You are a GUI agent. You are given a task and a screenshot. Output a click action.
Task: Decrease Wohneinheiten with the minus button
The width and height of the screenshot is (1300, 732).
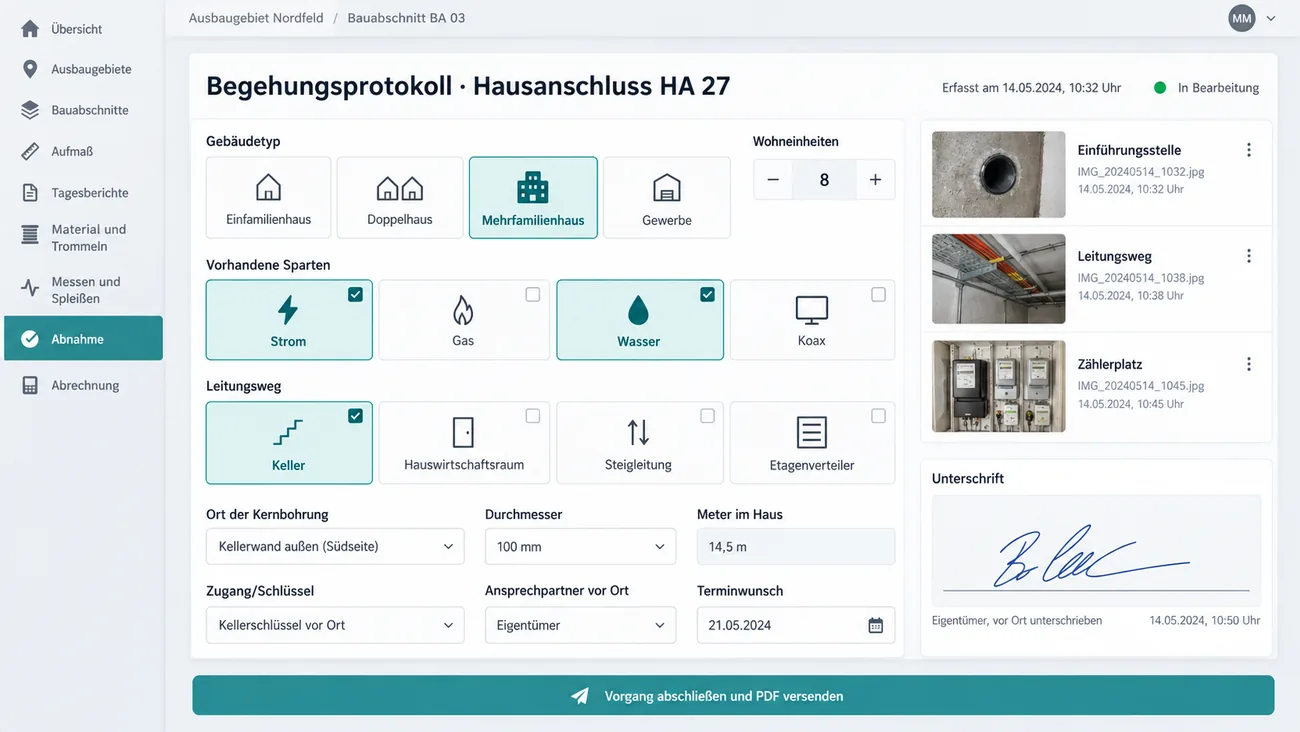click(x=773, y=180)
